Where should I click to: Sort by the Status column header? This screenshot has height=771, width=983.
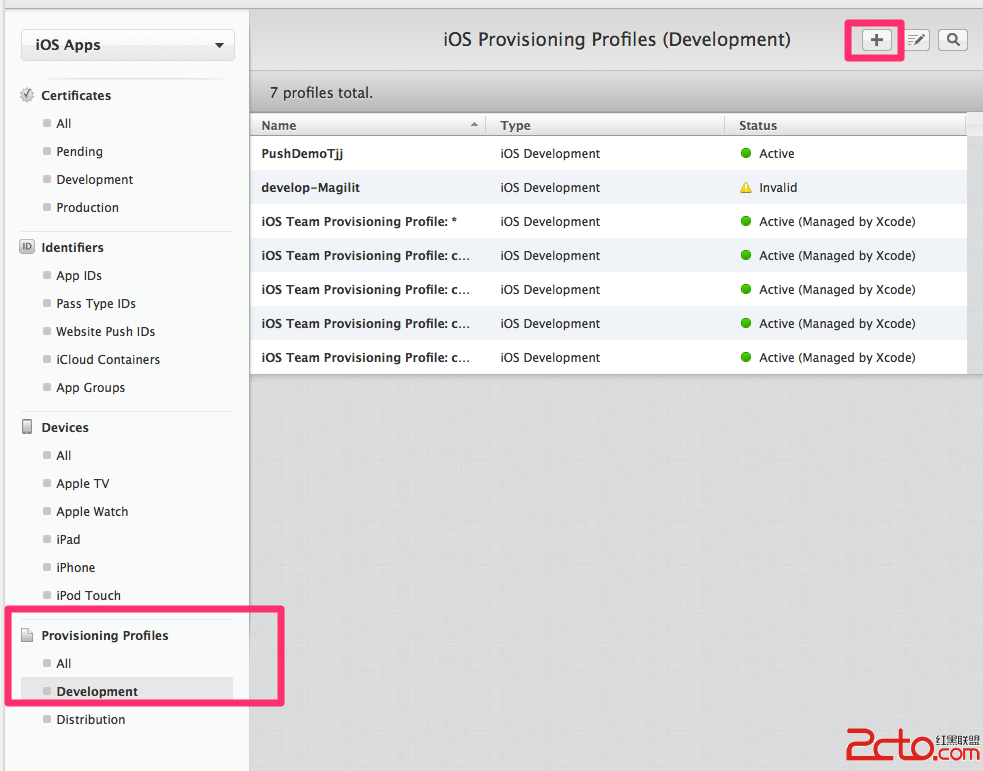coord(845,126)
